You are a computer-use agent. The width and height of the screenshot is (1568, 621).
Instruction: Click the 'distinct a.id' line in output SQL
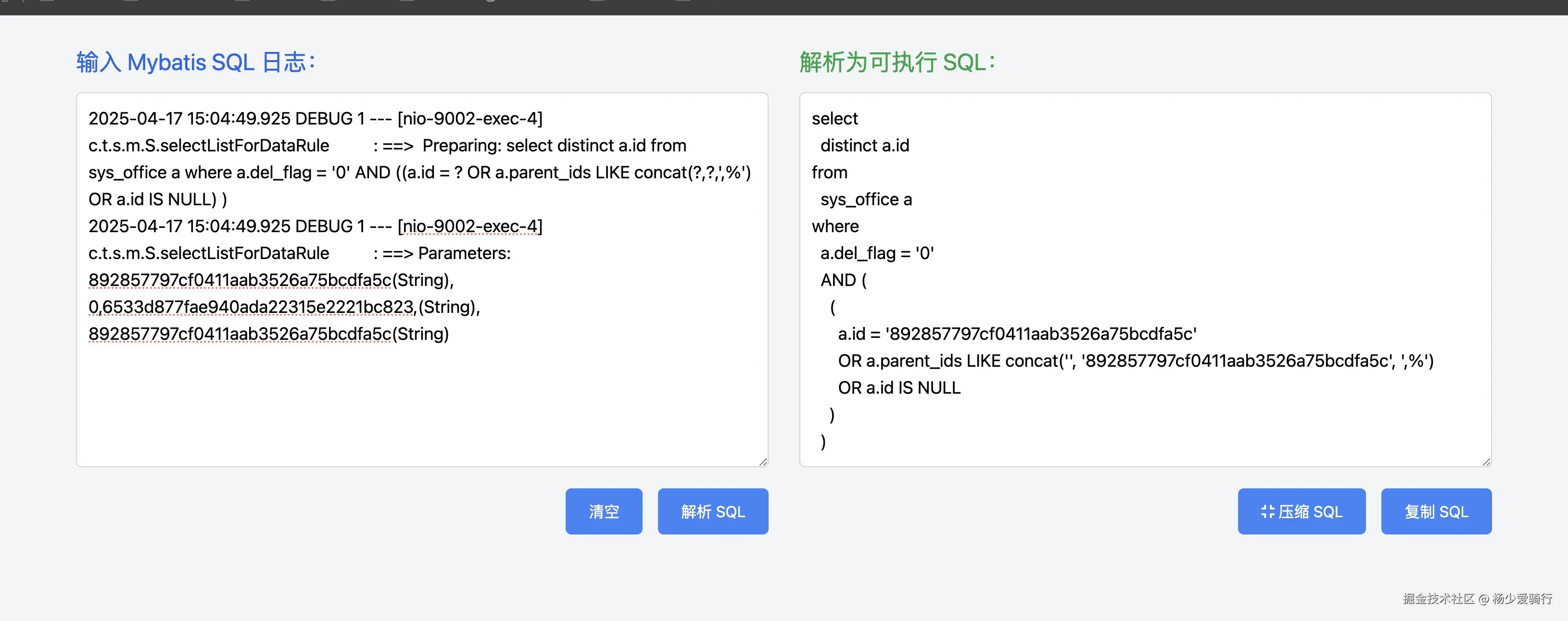pyautogui.click(x=864, y=145)
